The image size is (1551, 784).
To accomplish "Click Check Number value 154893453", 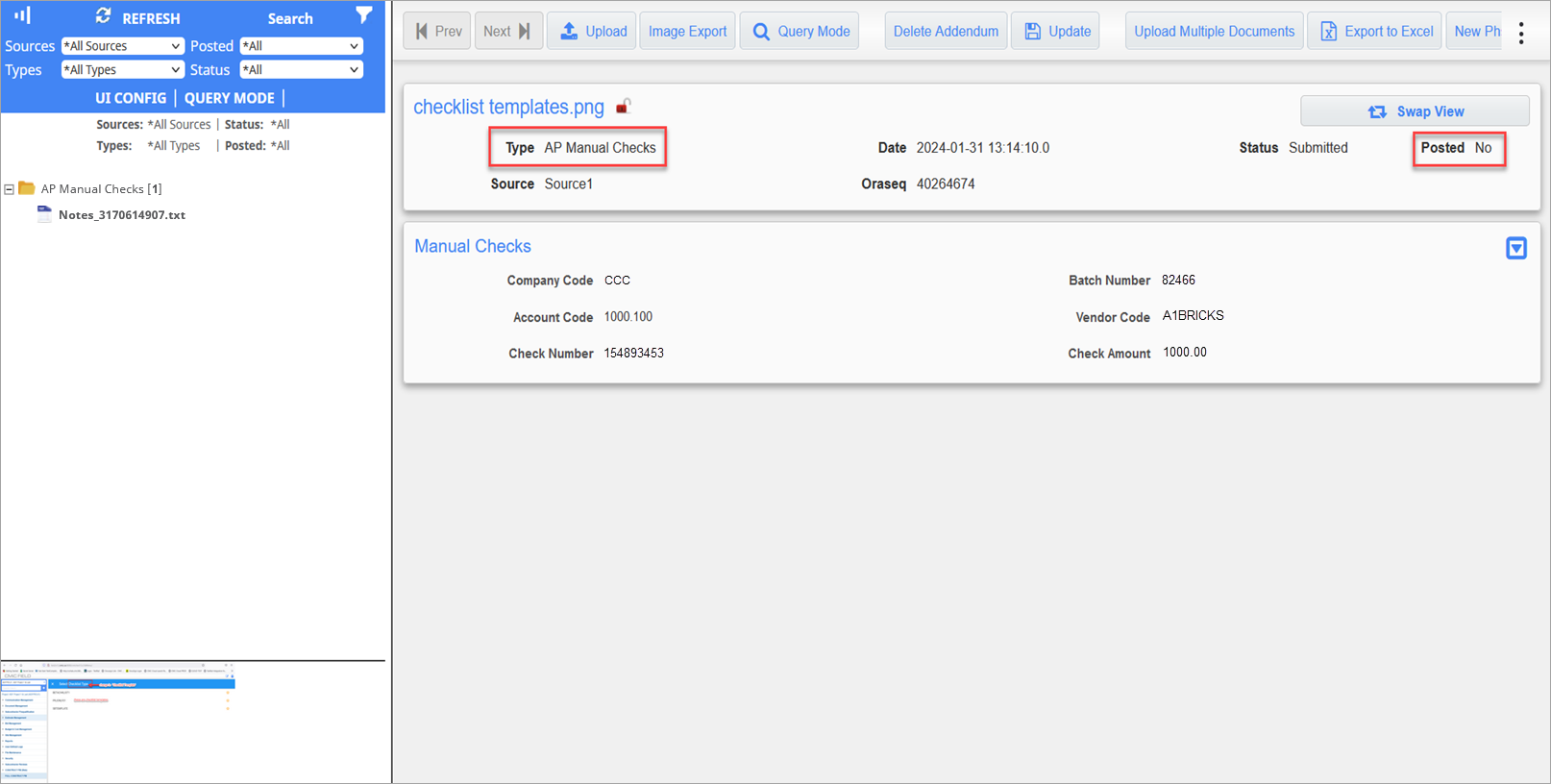I will point(633,354).
